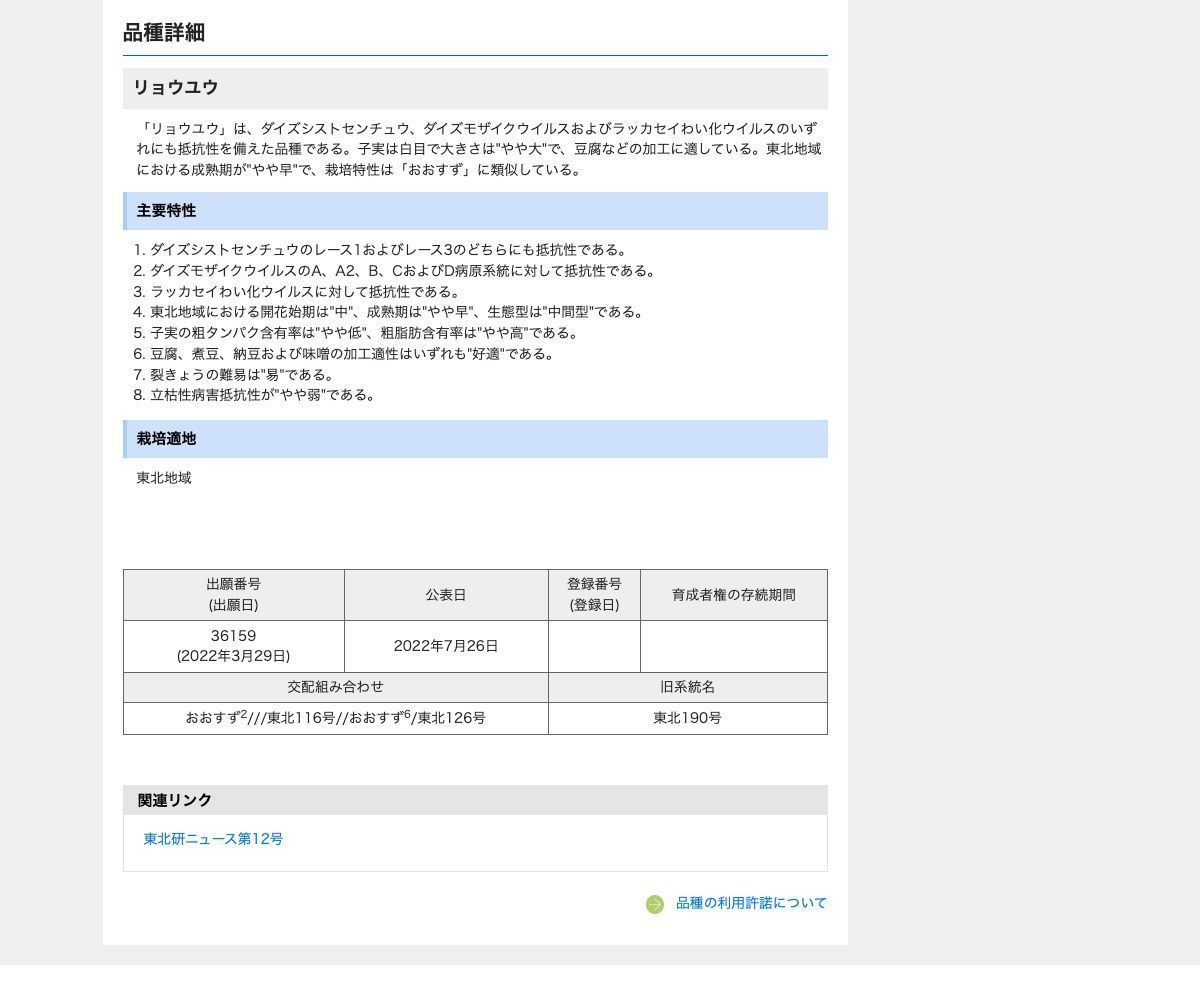Click the 東北190号 table cell
Viewport: 1200px width, 1000px height.
tap(687, 718)
